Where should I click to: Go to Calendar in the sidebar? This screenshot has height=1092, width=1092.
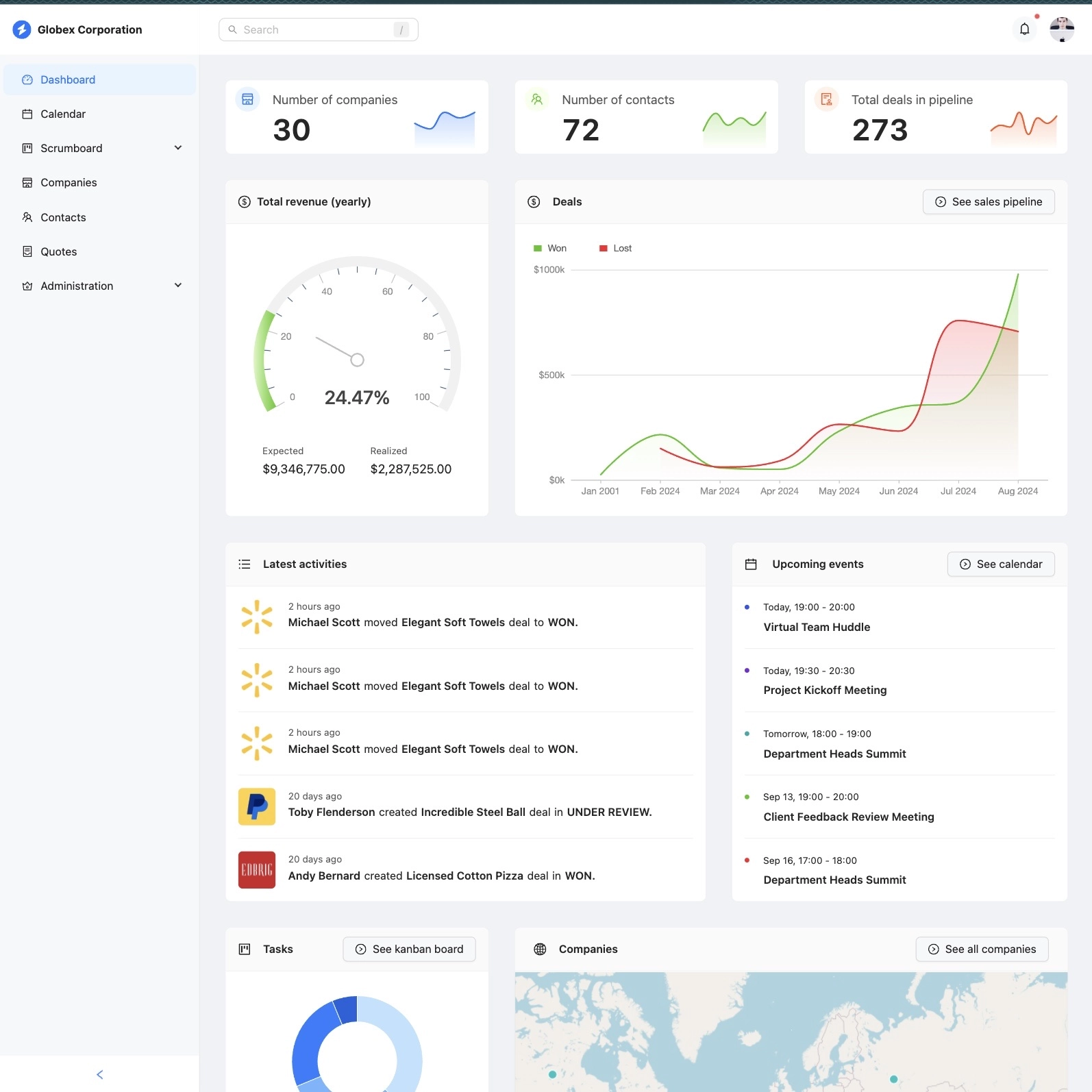pyautogui.click(x=100, y=114)
